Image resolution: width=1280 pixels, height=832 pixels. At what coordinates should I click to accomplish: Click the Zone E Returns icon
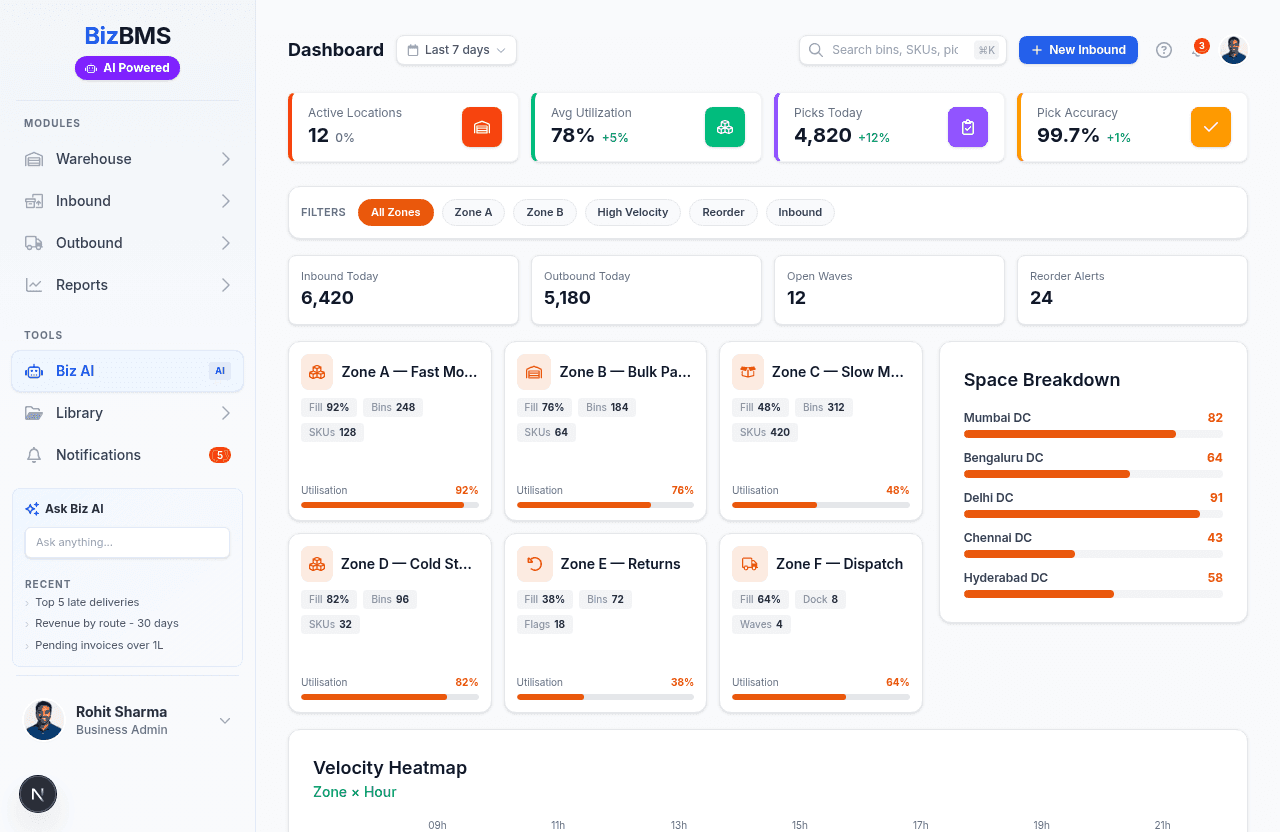tap(534, 564)
